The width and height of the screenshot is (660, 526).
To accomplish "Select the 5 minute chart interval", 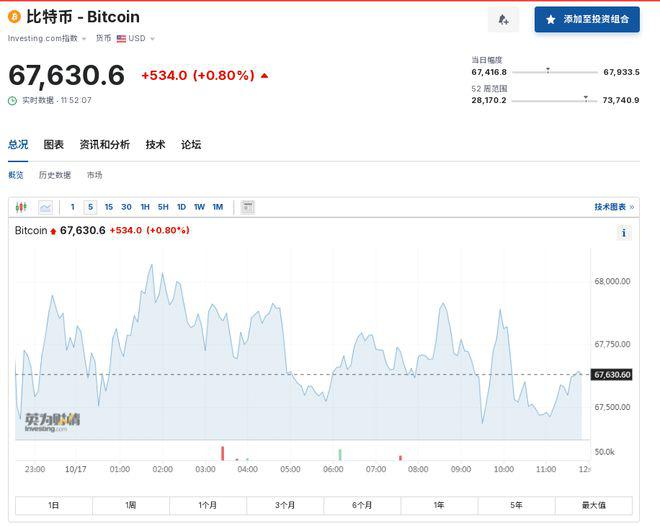I will pos(90,207).
